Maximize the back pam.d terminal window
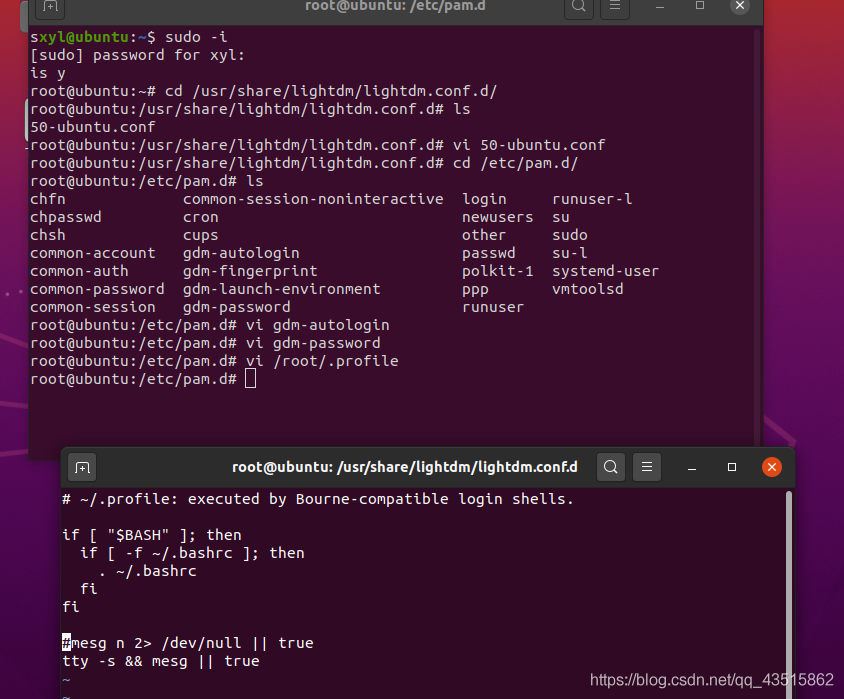This screenshot has height=699, width=844. (x=700, y=6)
